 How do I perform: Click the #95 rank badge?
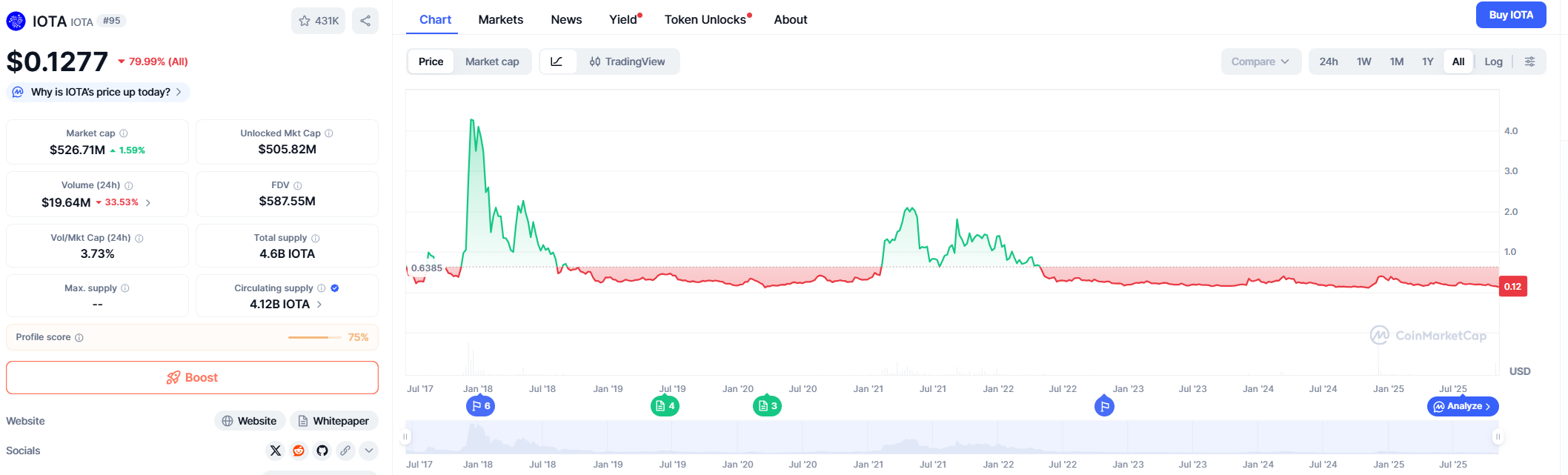(x=112, y=21)
